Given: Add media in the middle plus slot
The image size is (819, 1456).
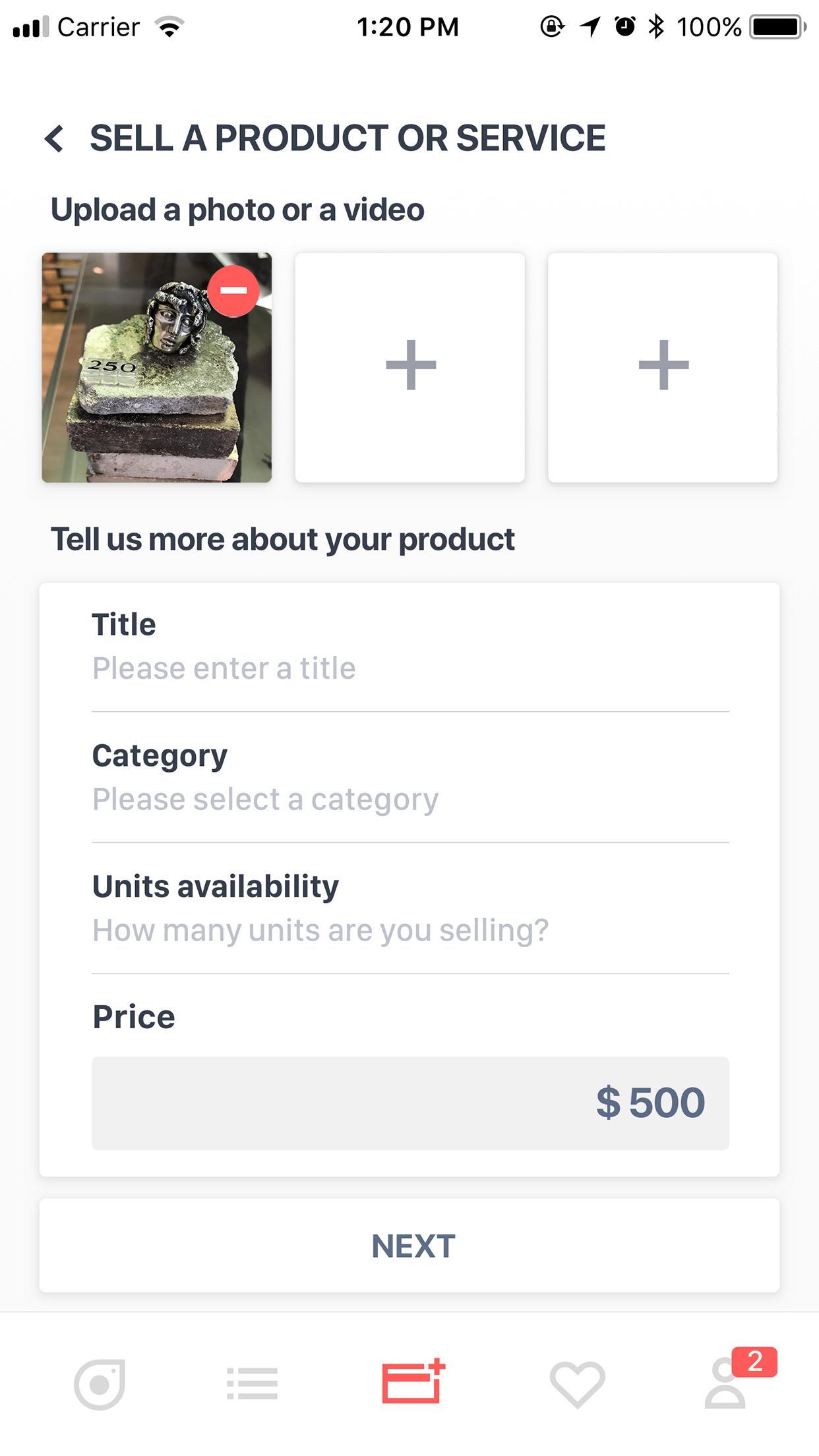Looking at the screenshot, I should tap(410, 368).
